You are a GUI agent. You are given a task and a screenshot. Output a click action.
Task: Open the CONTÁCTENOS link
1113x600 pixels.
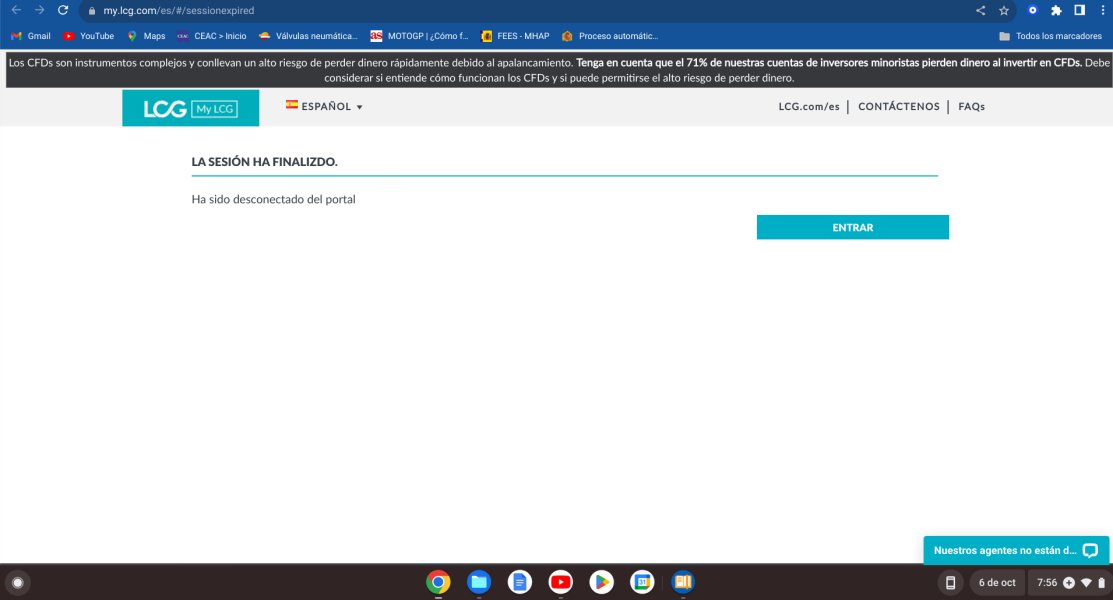[899, 107]
